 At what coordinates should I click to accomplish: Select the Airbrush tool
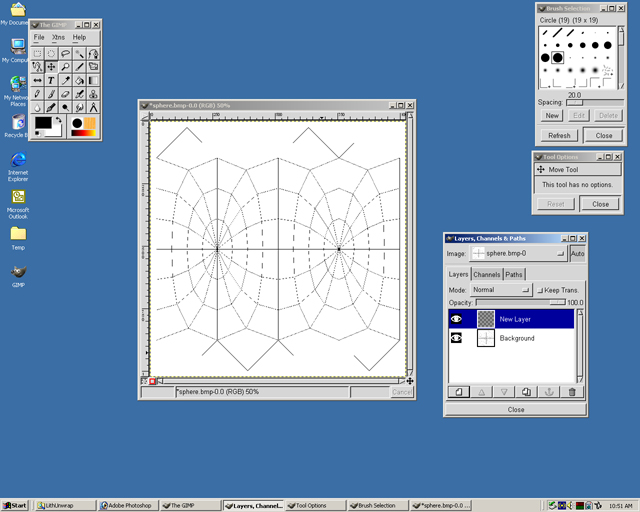(x=79, y=94)
